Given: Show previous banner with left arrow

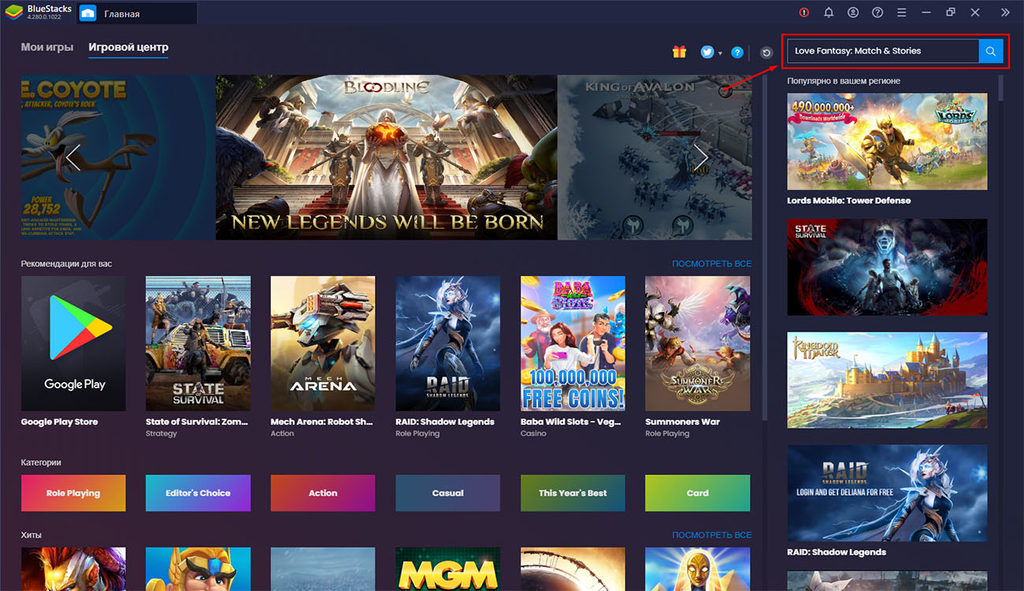Looking at the screenshot, I should pyautogui.click(x=73, y=157).
